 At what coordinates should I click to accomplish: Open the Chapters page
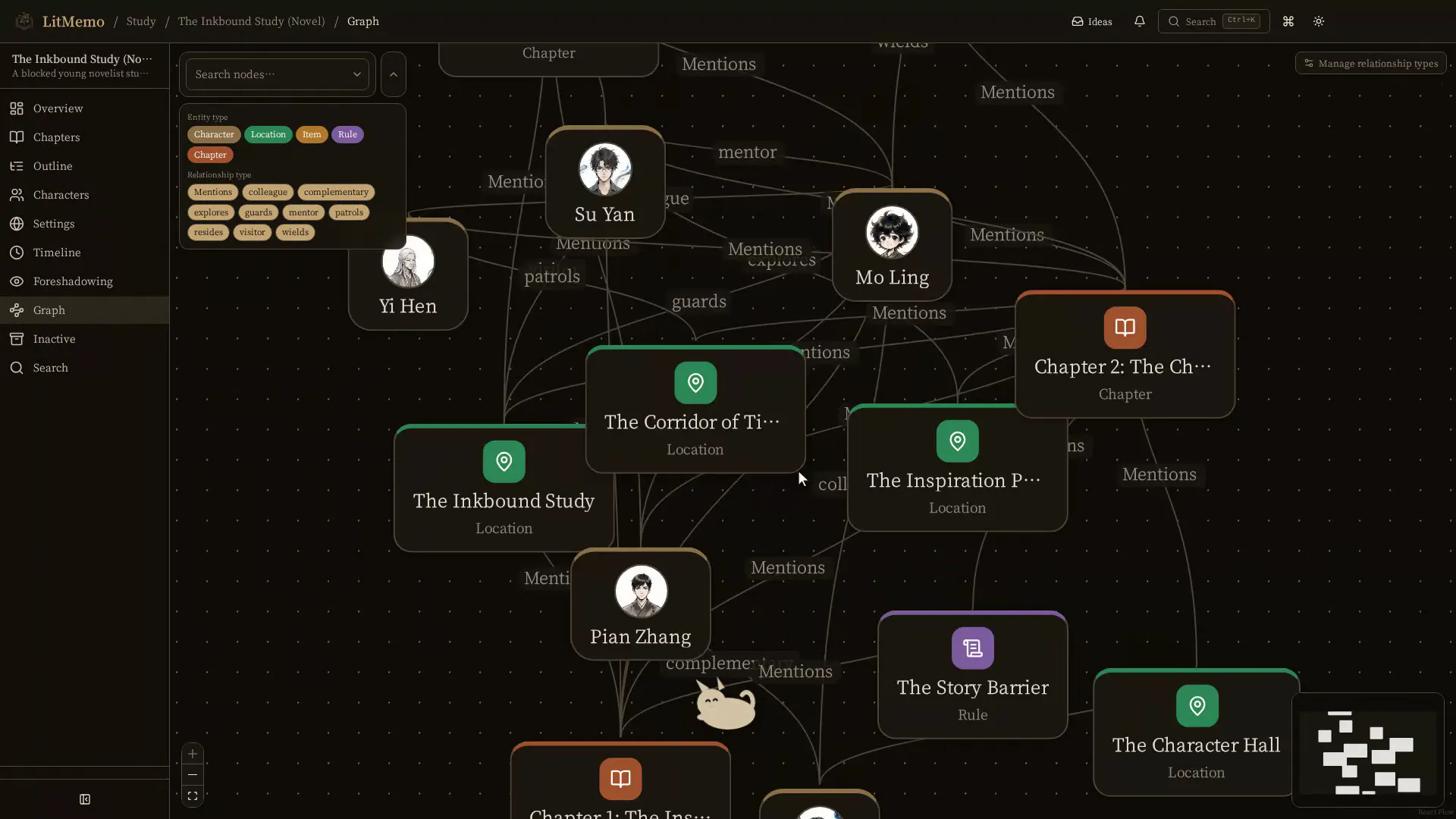84,137
